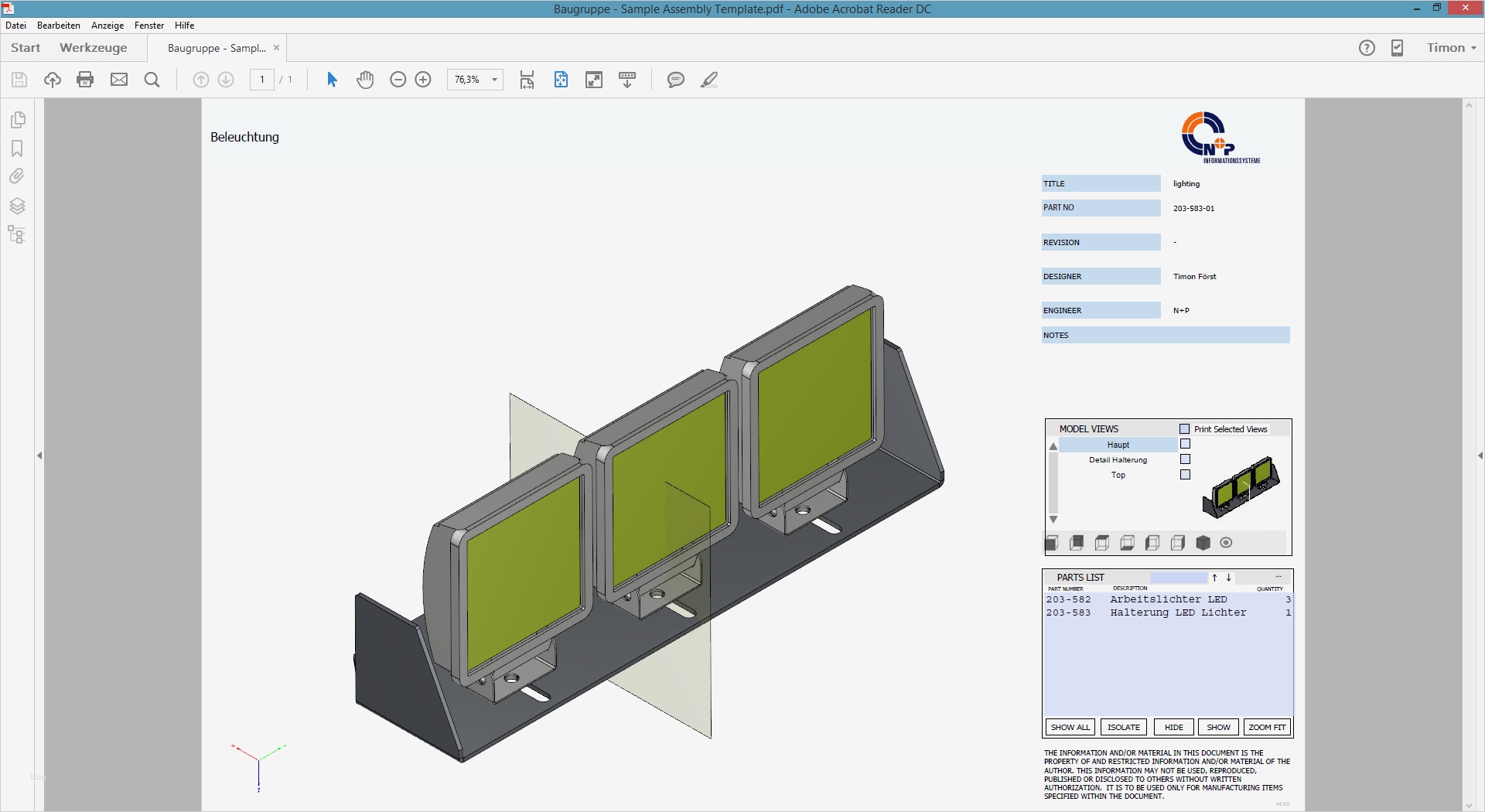Viewport: 1485px width, 812px height.
Task: Tick the Detail Halterung checkbox
Action: 1185,459
